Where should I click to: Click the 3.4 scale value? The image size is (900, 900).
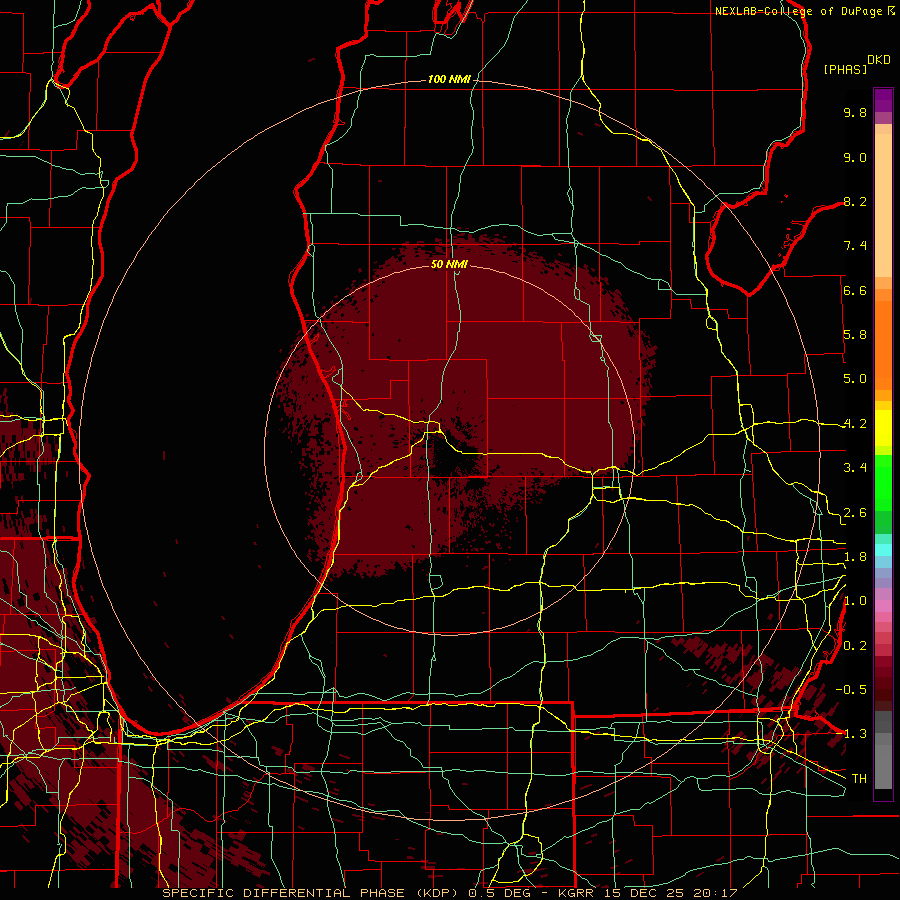point(855,468)
